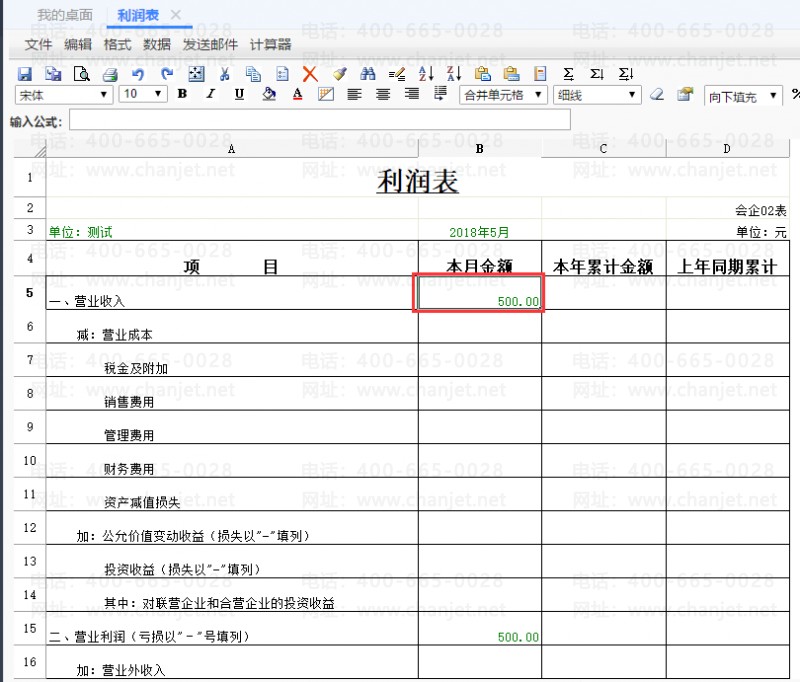Click the 一、营业收入 cell
Screen dimensions: 800x682
pyautogui.click(x=232, y=293)
